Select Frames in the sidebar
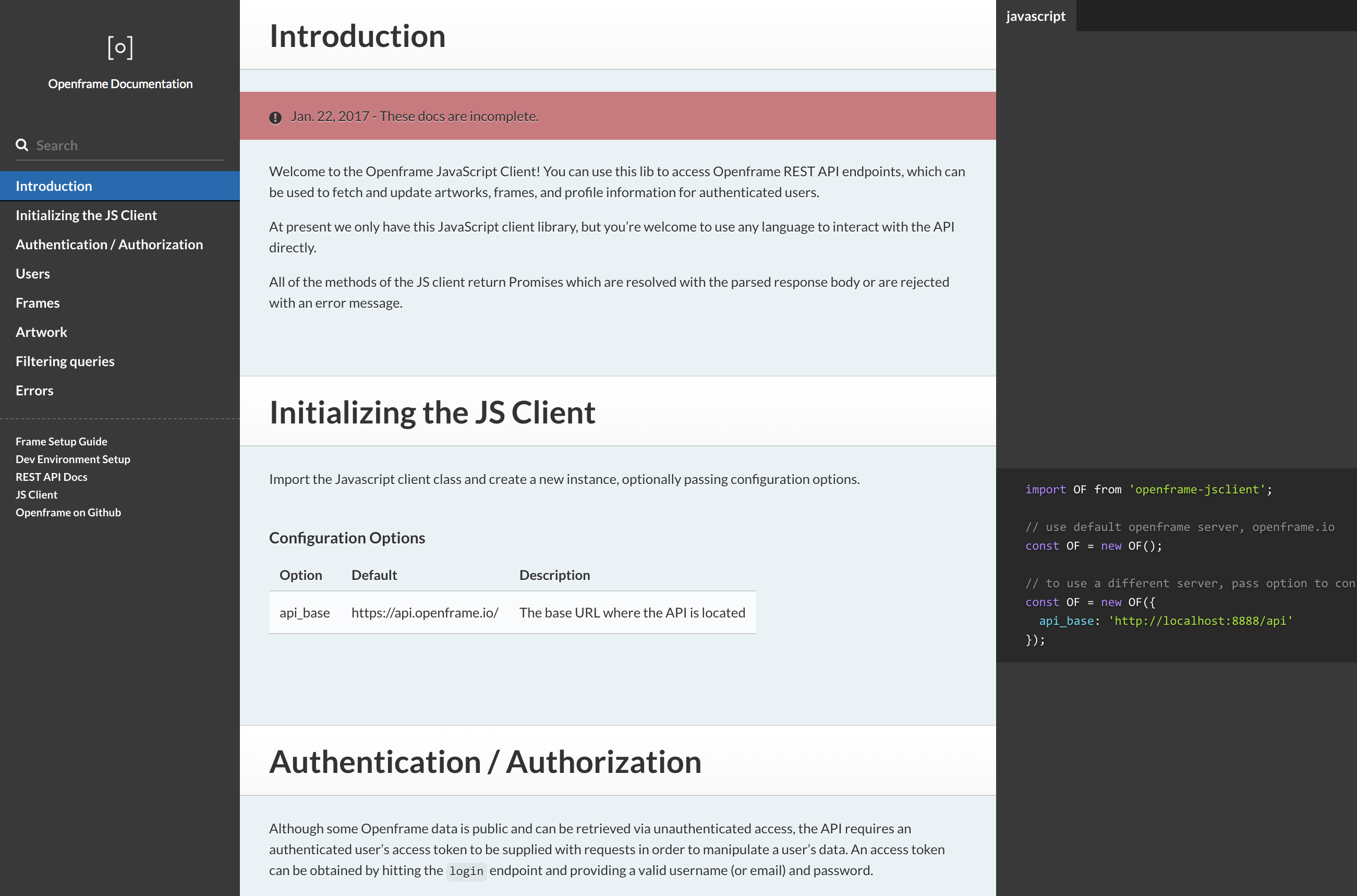 [x=37, y=302]
